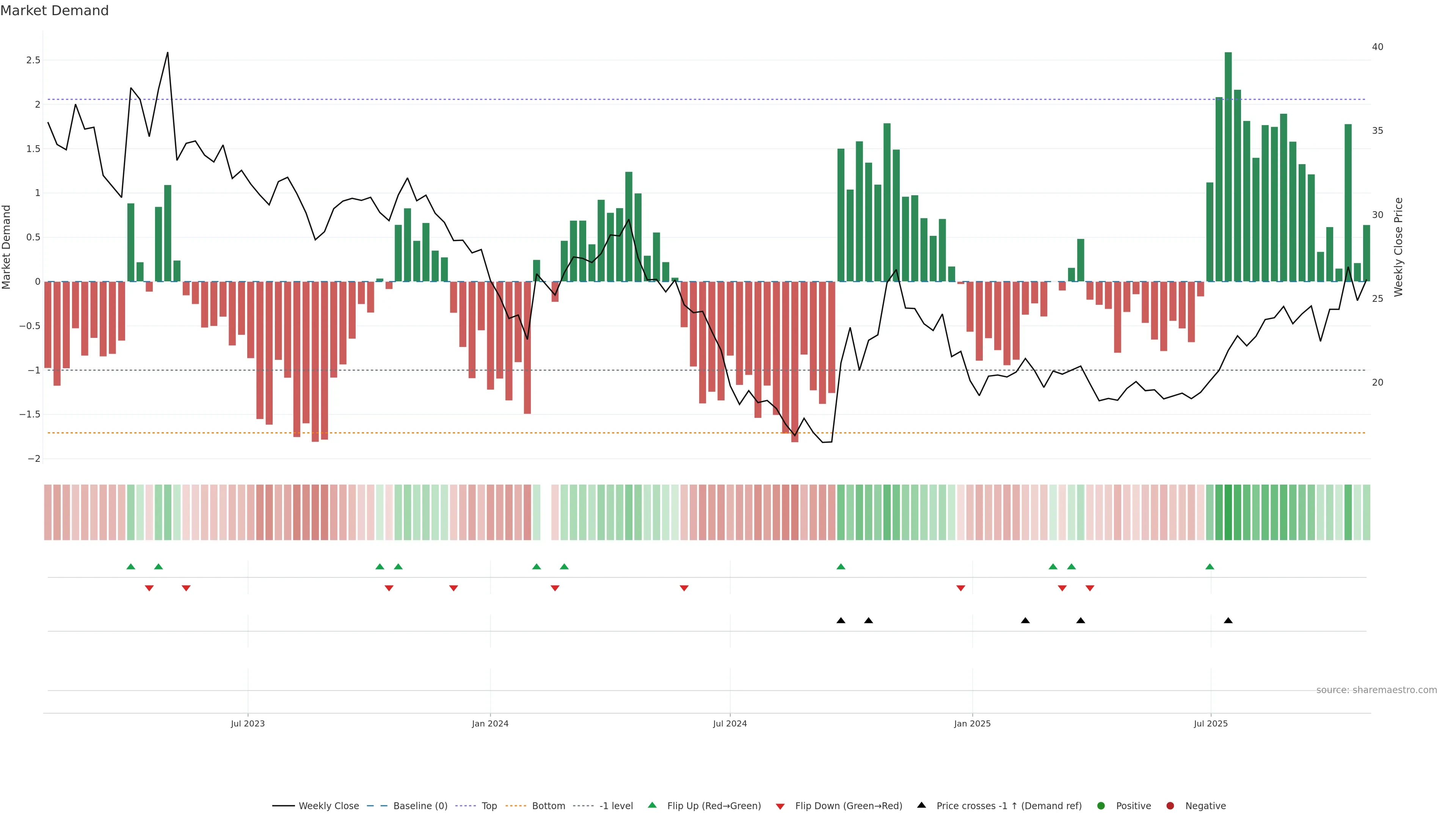
Task: Click the red Negative legend dot
Action: (x=1170, y=805)
